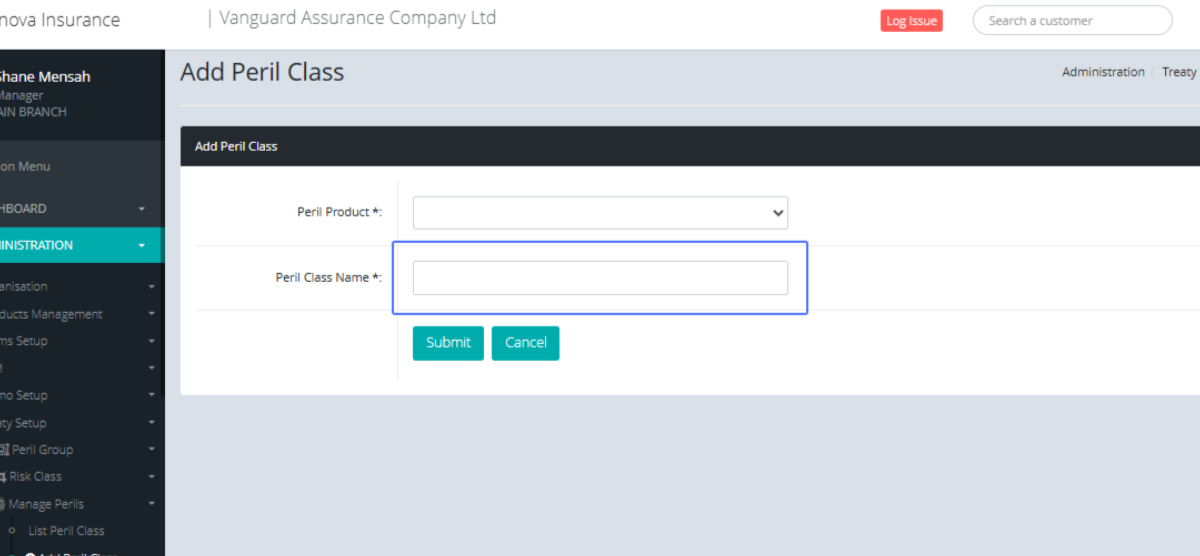
Task: Focus the Peril Class Name field
Action: point(600,278)
